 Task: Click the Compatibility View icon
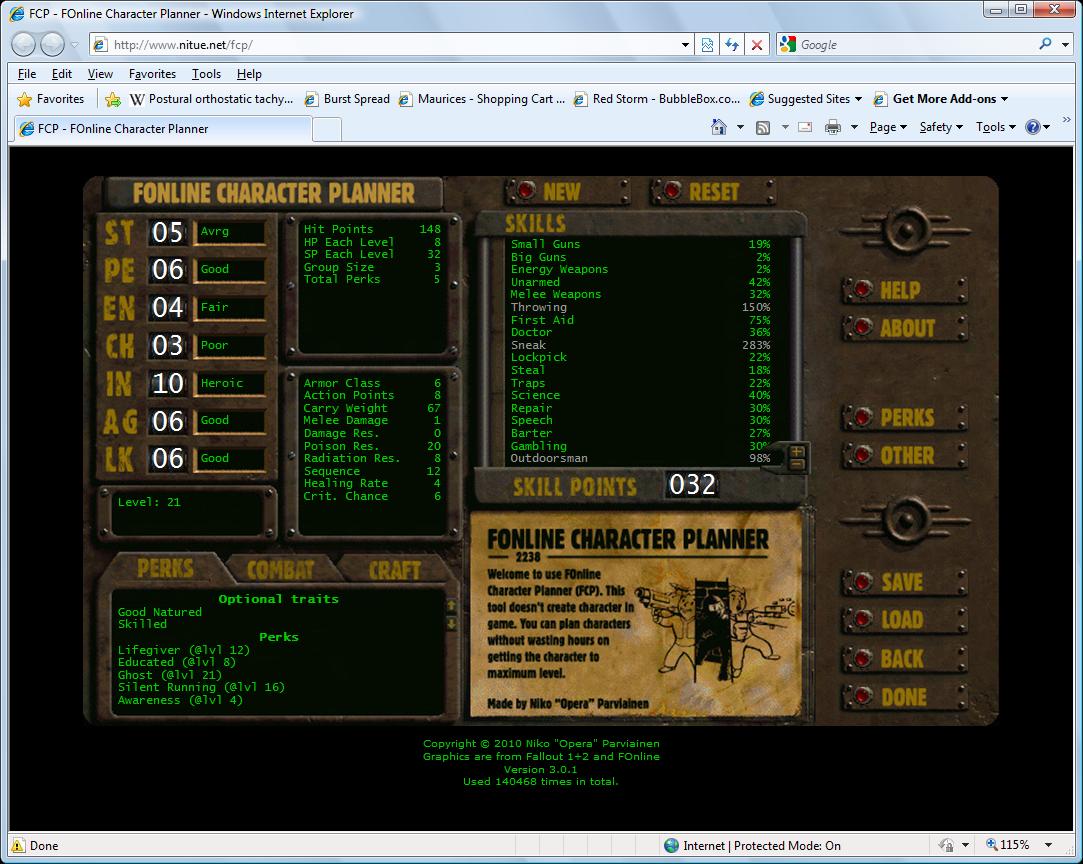707,45
